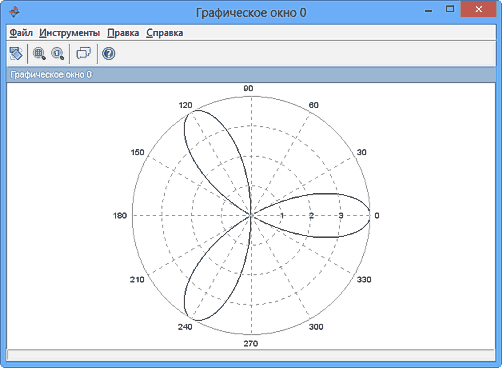This screenshot has width=502, height=368.
Task: Open the Справка menu
Action: [x=165, y=33]
